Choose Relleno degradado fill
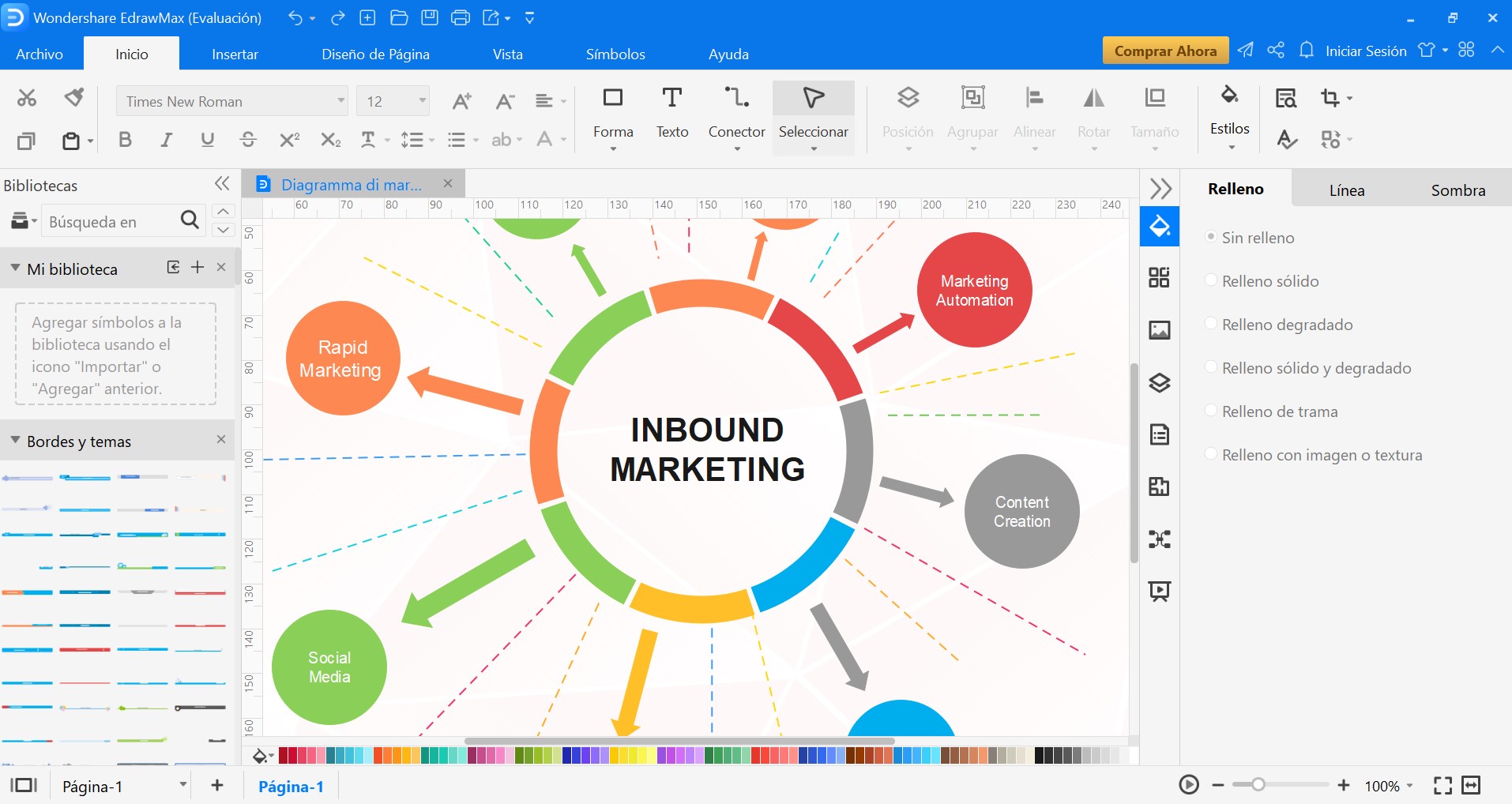 (1210, 324)
